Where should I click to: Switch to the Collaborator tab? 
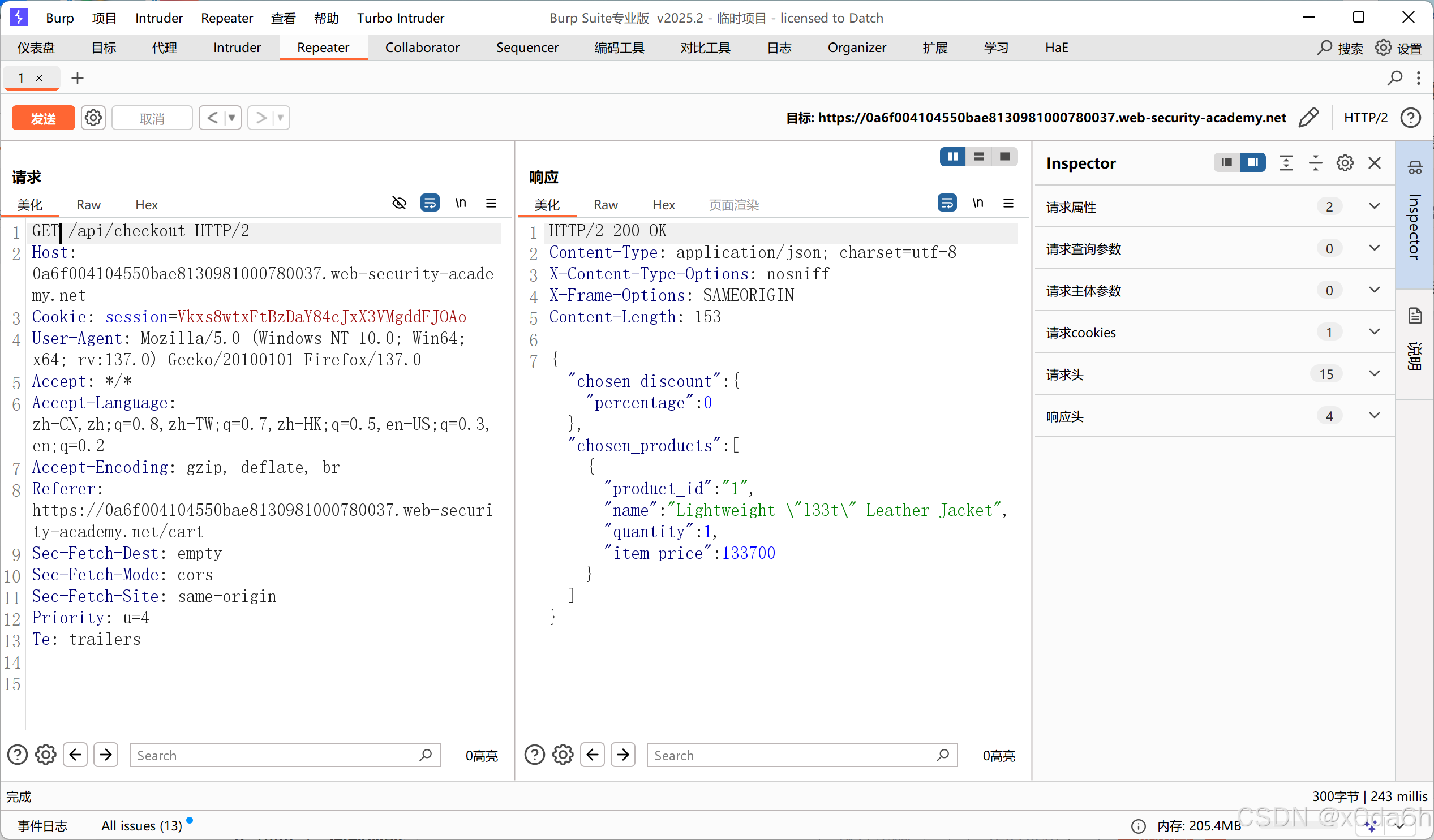[422, 47]
